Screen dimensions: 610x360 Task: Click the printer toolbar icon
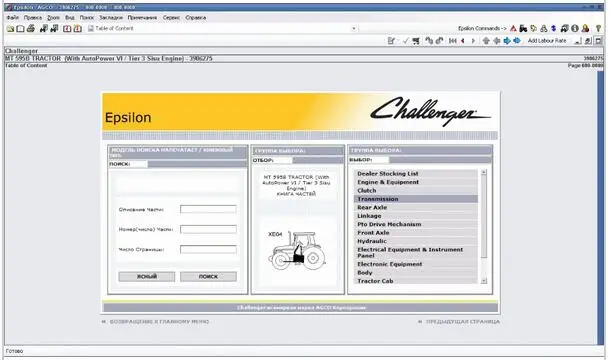tap(31, 28)
